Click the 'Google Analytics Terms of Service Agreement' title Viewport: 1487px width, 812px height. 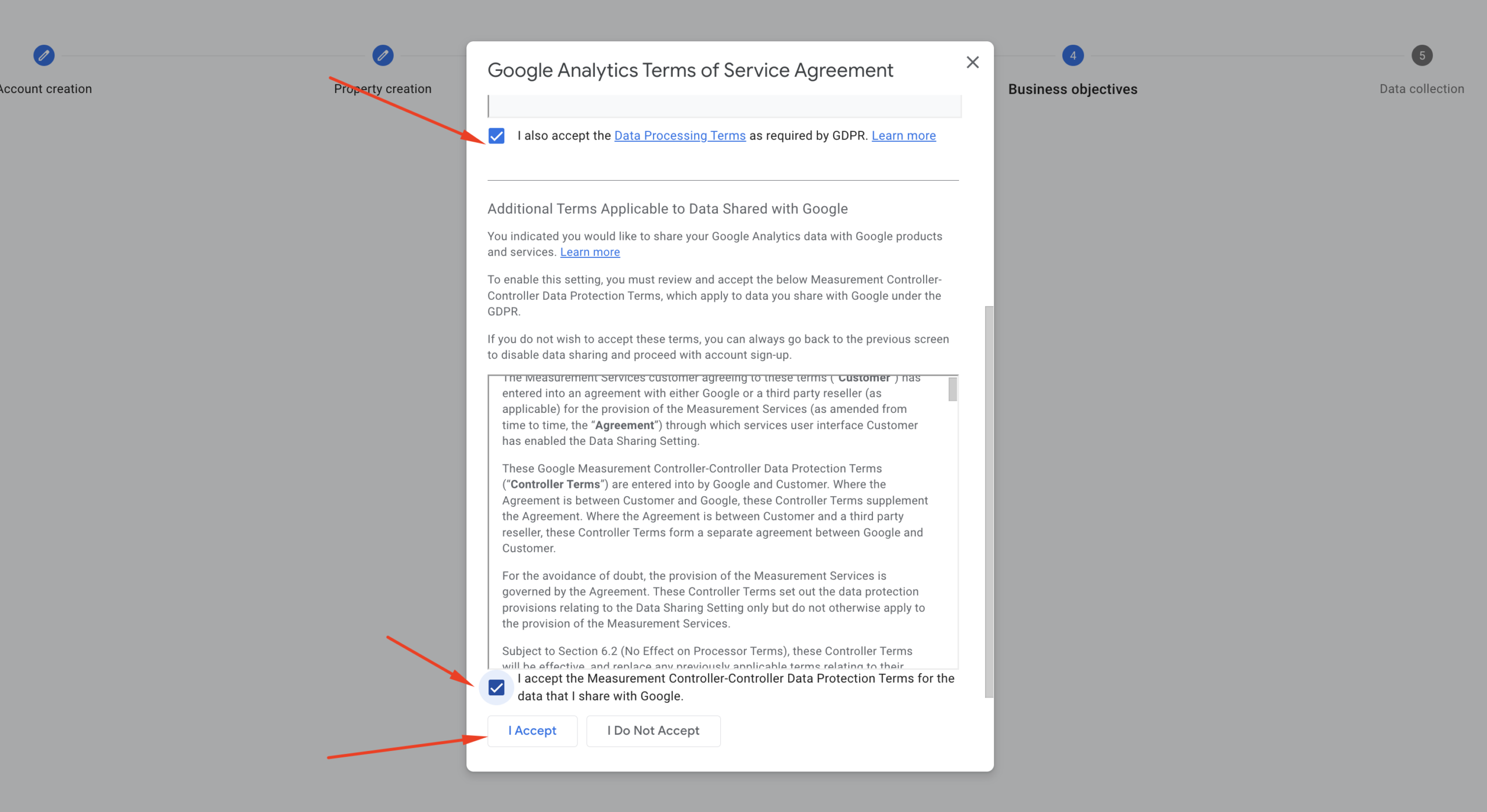tap(690, 70)
